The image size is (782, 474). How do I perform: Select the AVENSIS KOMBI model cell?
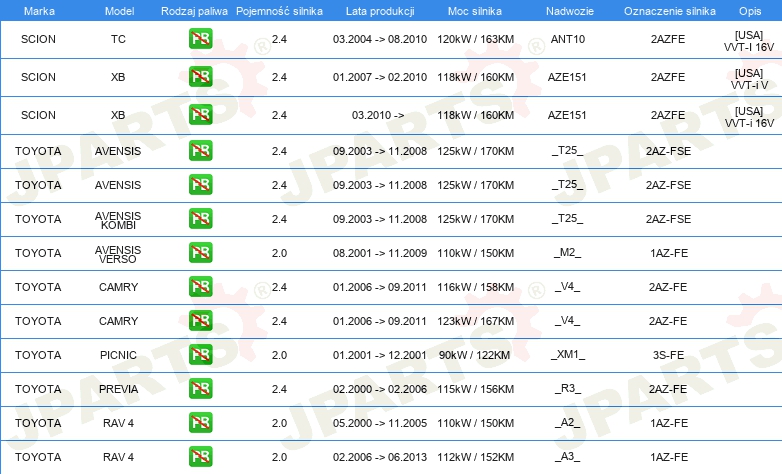pos(118,220)
